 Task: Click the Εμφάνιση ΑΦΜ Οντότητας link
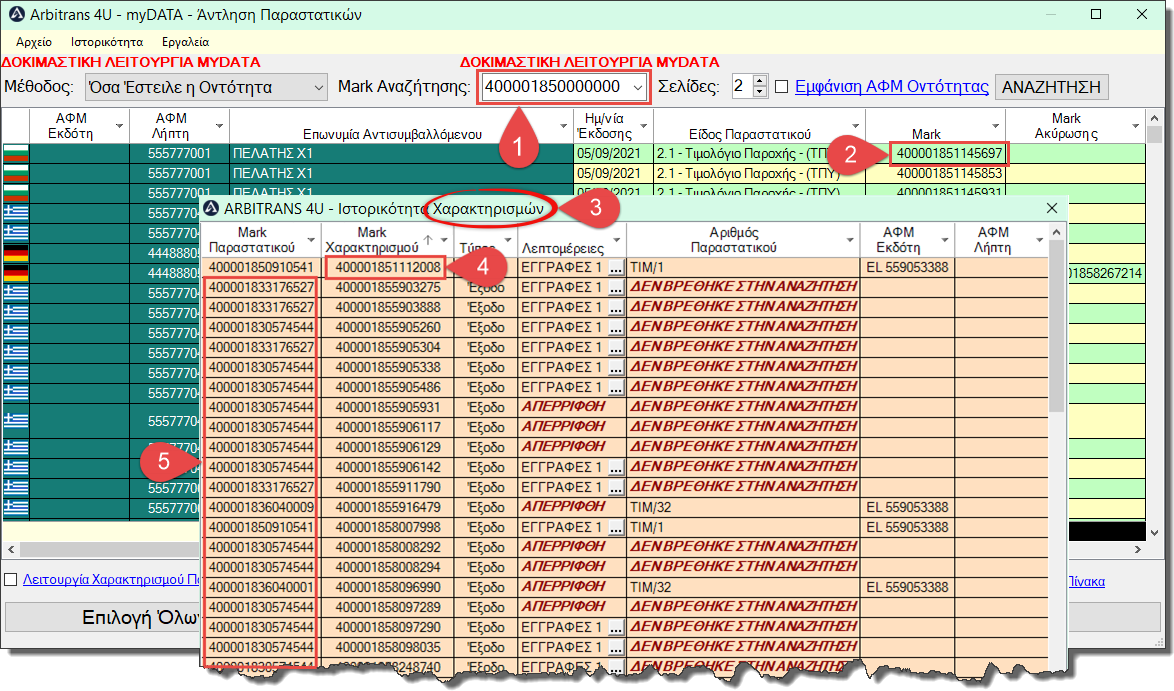(x=892, y=87)
